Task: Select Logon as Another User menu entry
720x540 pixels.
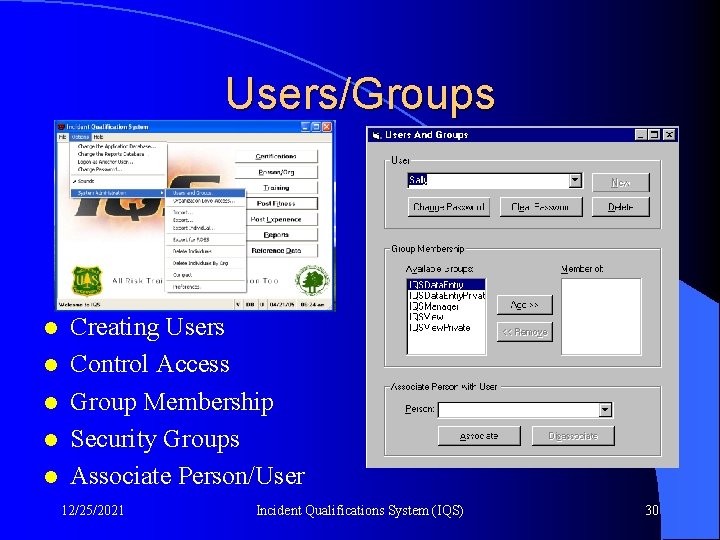Action: pos(105,162)
